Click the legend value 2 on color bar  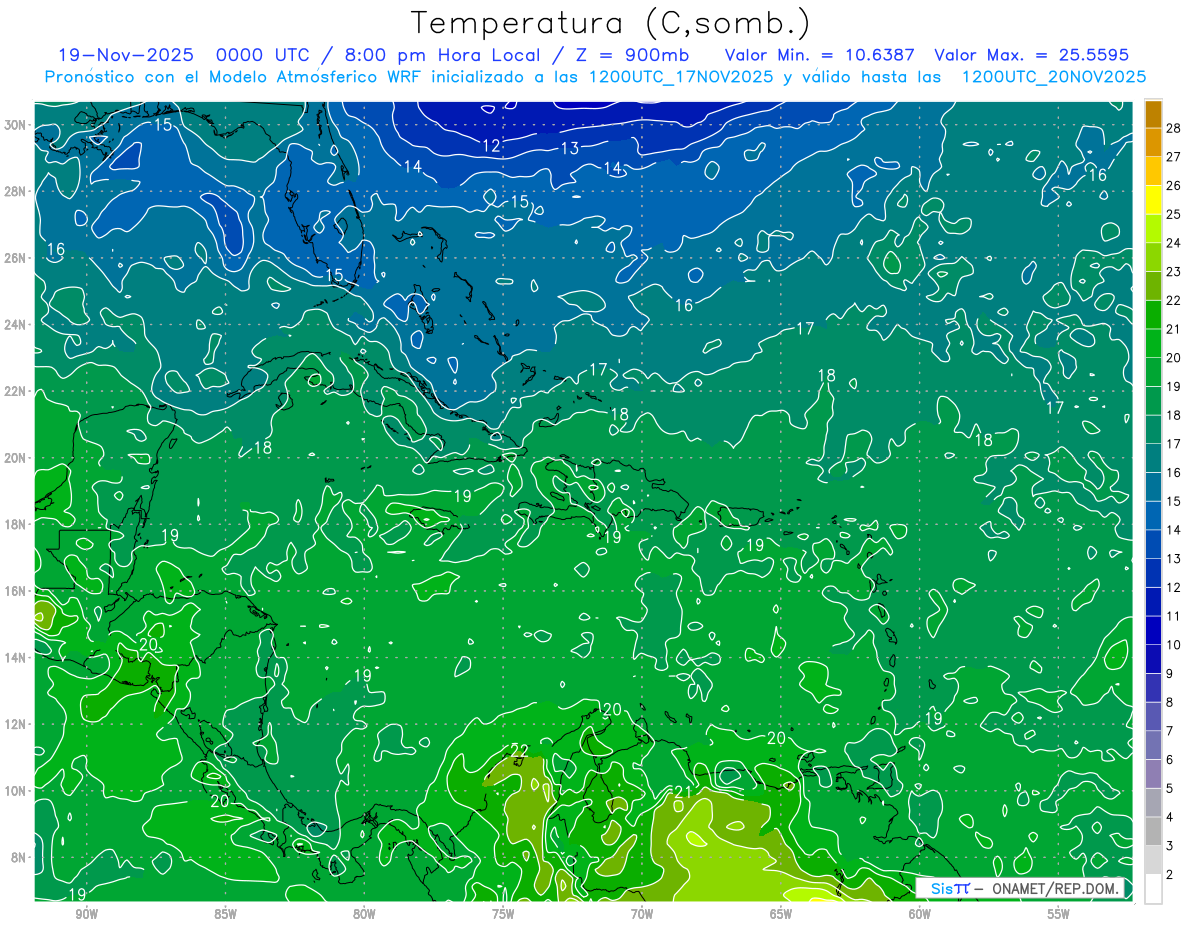(x=1169, y=875)
